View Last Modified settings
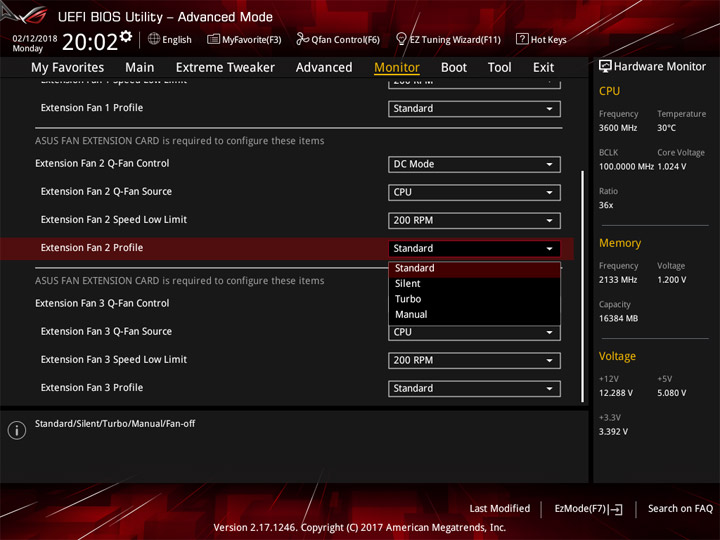720x540 pixels. pyautogui.click(x=500, y=508)
